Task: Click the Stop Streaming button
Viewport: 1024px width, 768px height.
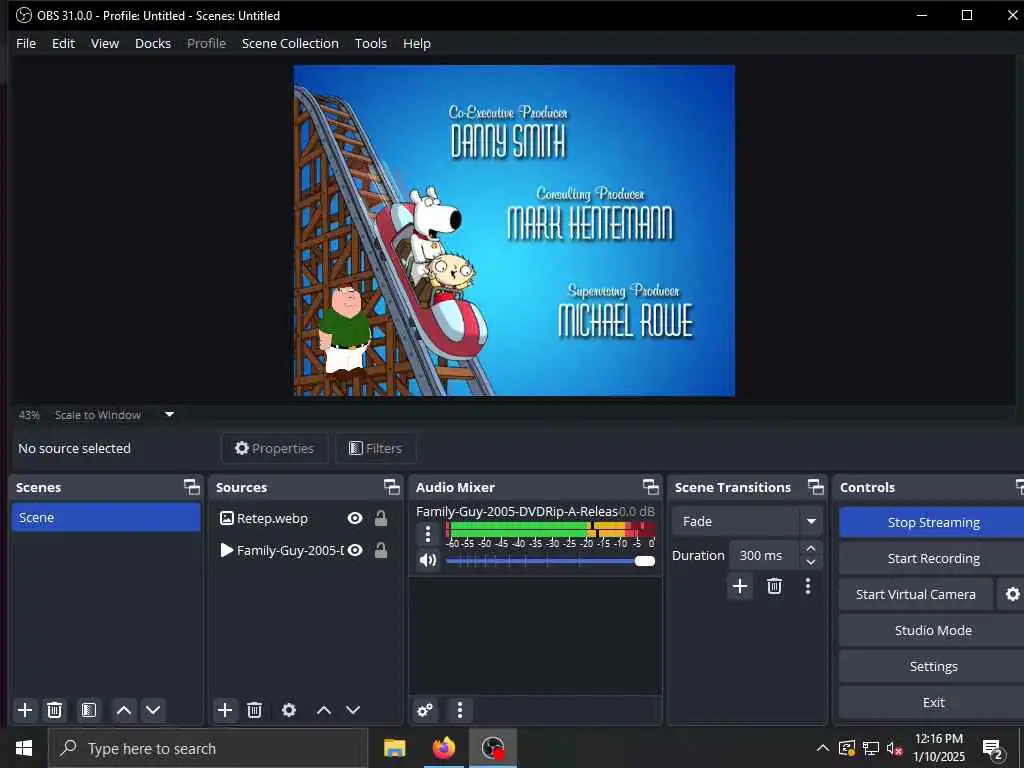Action: pos(933,522)
